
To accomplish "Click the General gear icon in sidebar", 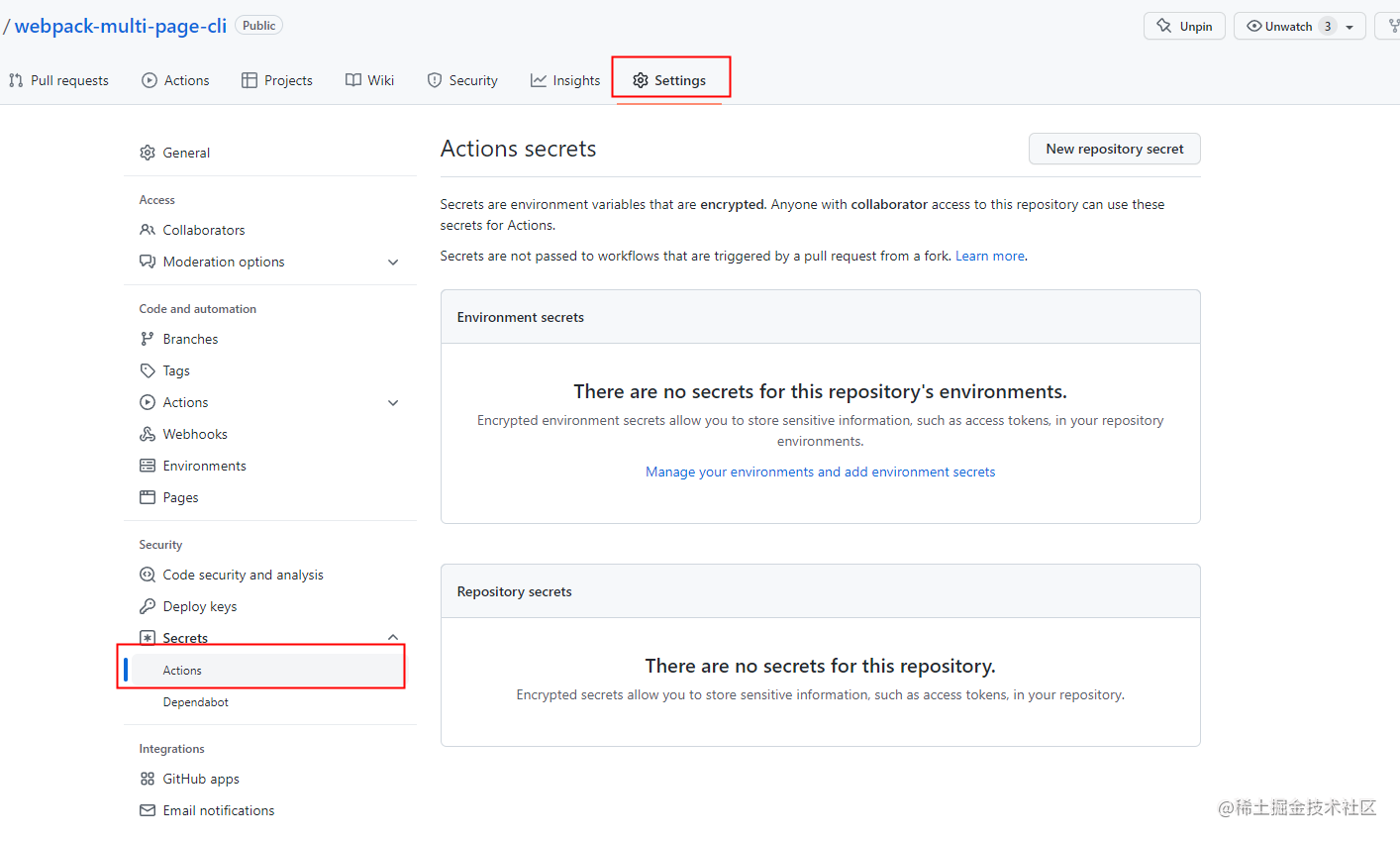I will (148, 153).
